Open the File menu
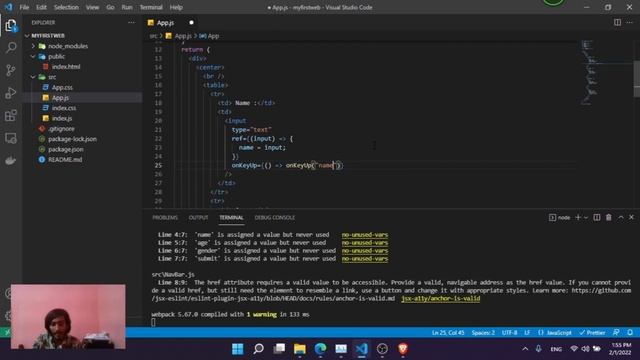Viewport: 640px width, 360px height. (x=24, y=7)
